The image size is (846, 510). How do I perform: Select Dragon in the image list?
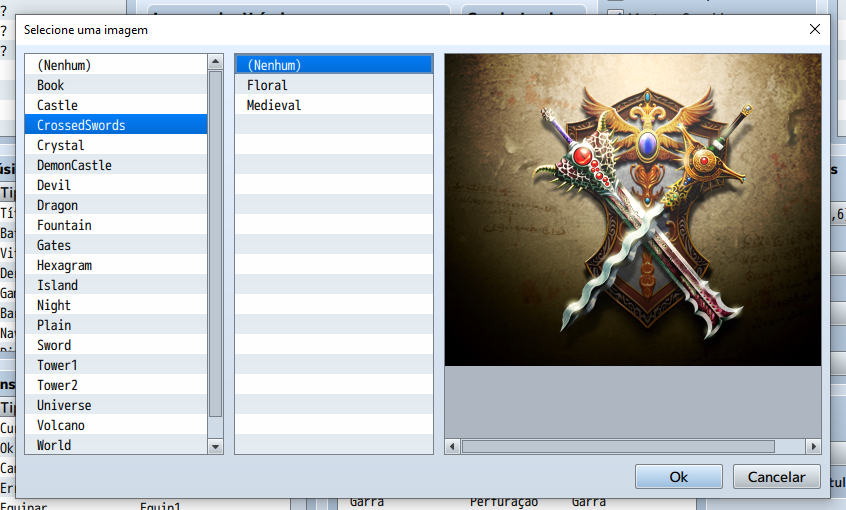[x=116, y=205]
